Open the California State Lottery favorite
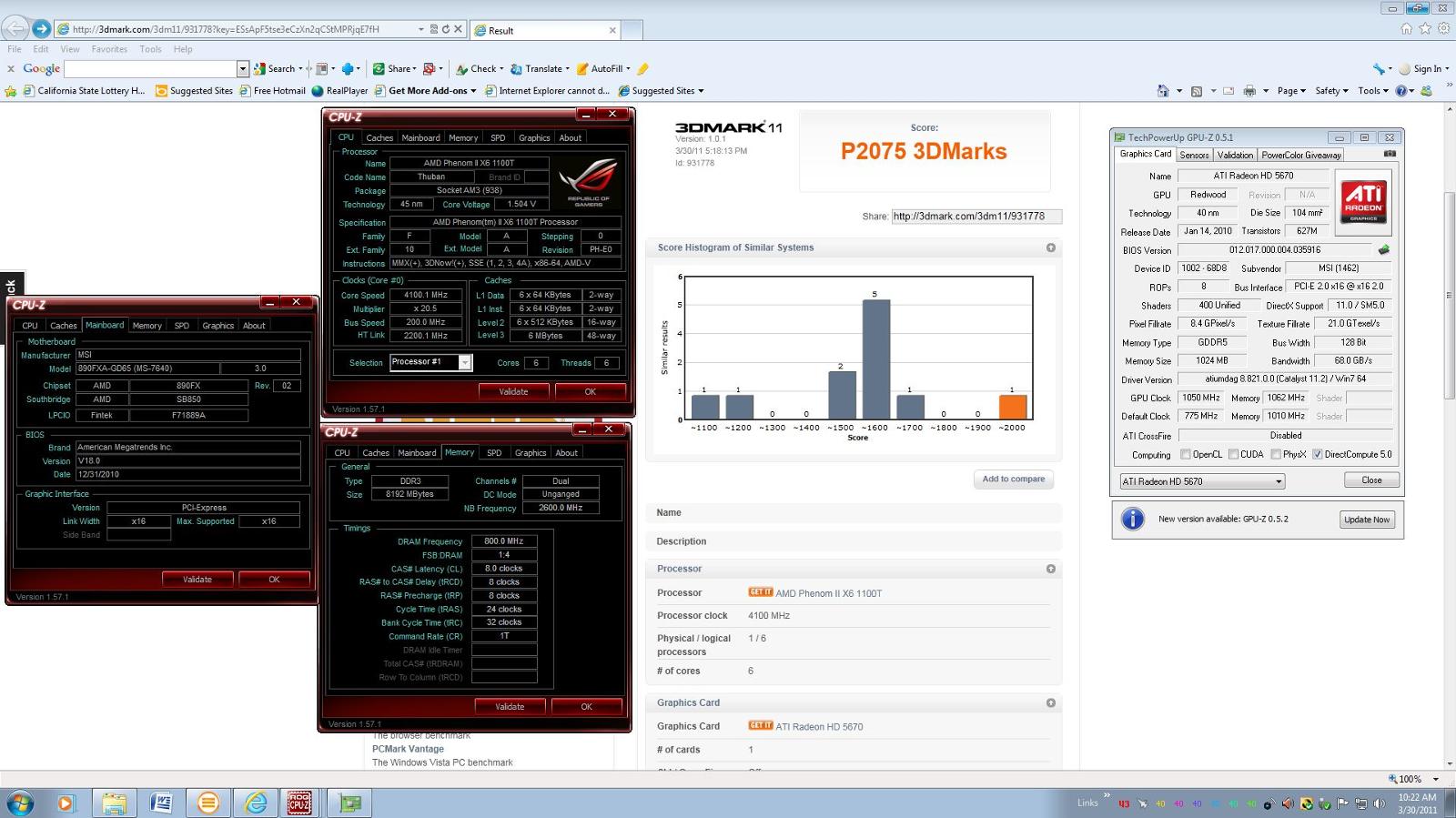This screenshot has height=818, width=1456. click(x=85, y=91)
